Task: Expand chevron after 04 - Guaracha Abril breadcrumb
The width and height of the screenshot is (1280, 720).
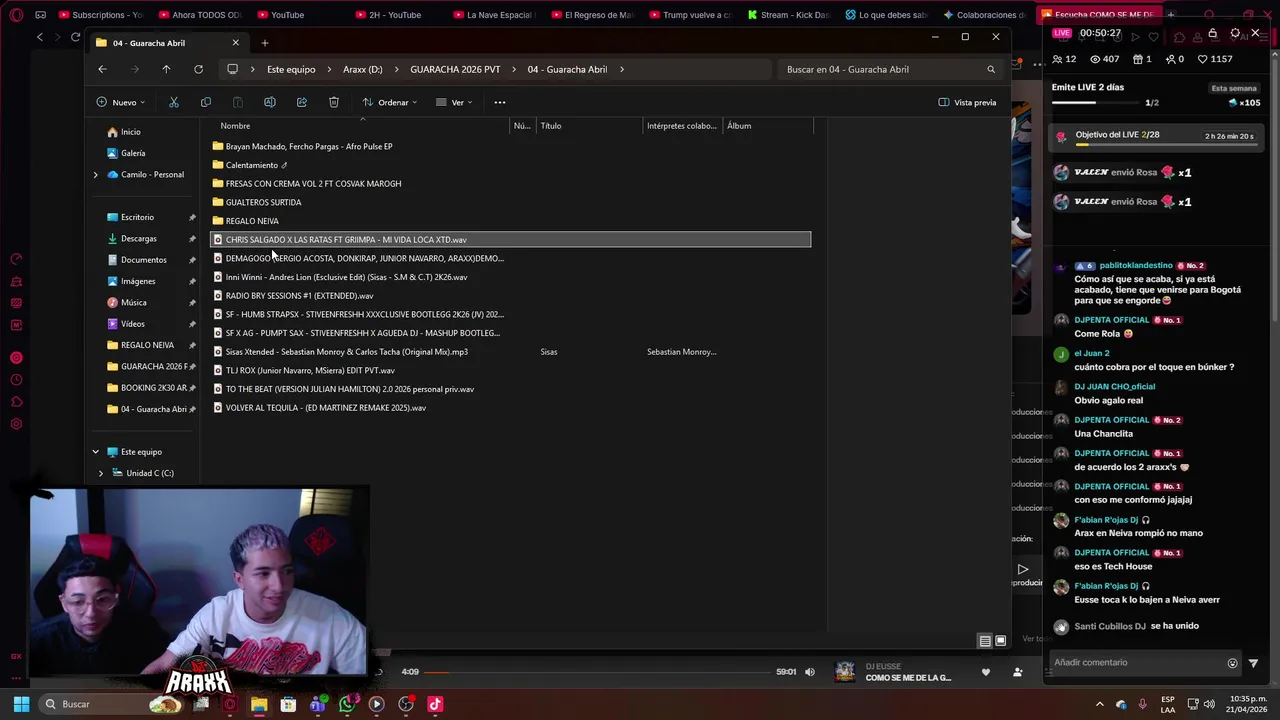Action: (622, 69)
